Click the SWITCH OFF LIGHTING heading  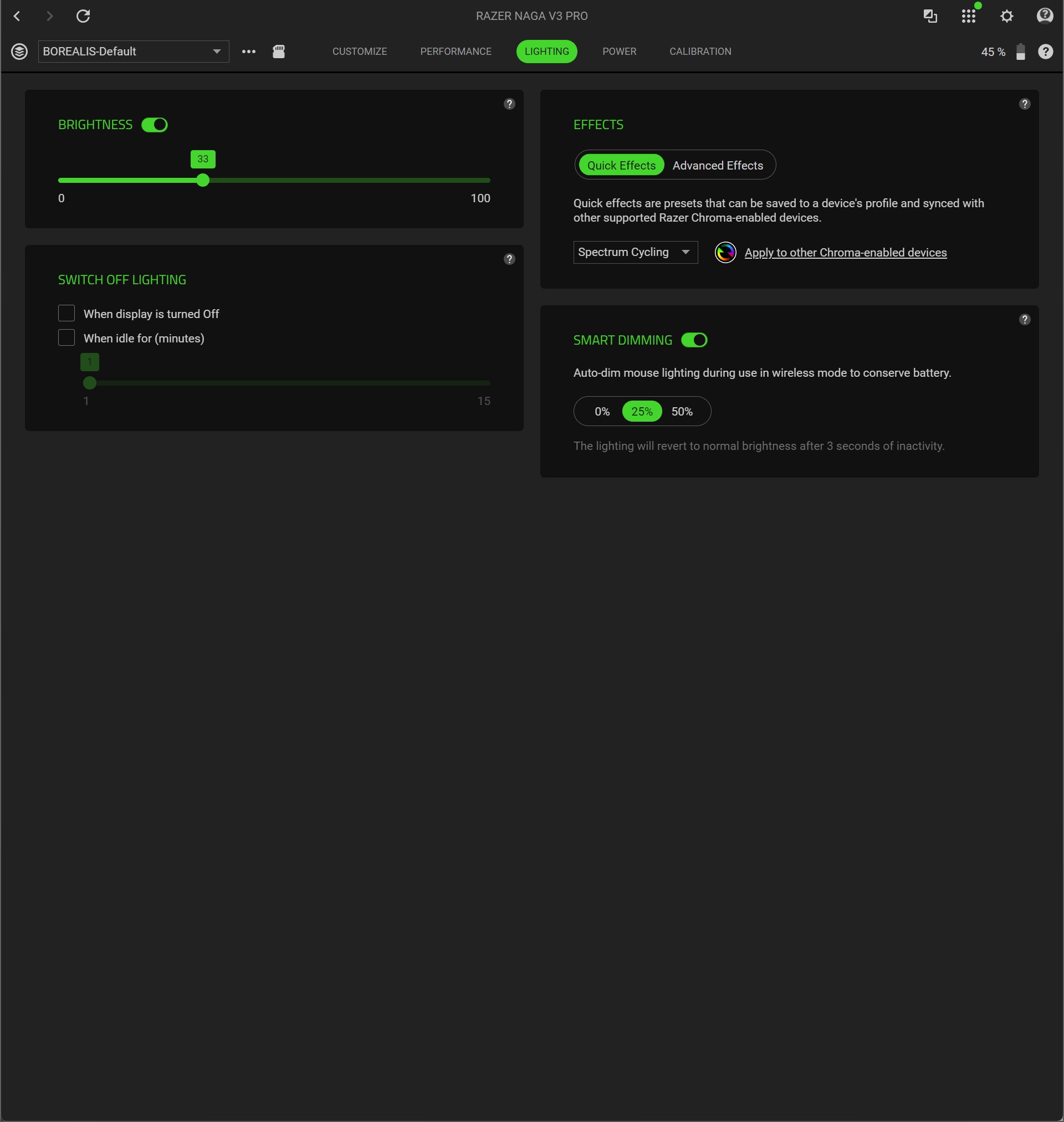point(122,280)
